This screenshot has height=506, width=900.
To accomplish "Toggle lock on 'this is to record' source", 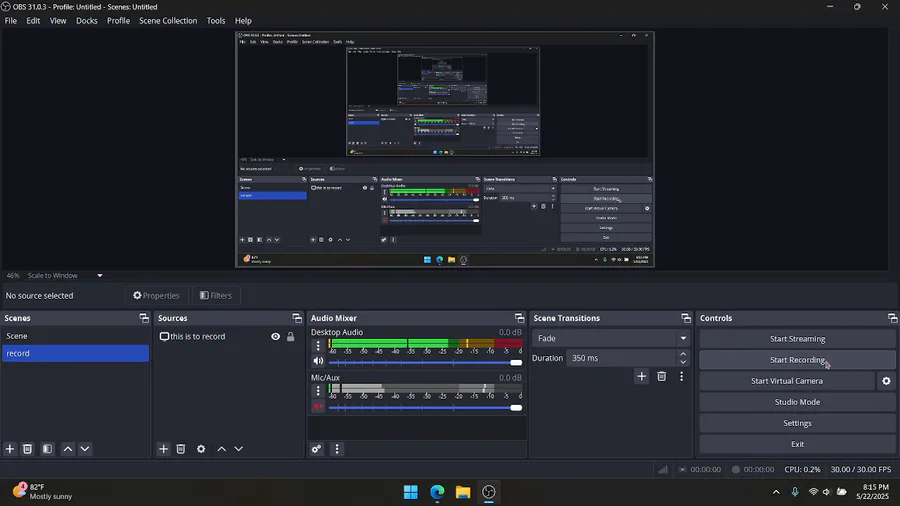I will tap(290, 337).
